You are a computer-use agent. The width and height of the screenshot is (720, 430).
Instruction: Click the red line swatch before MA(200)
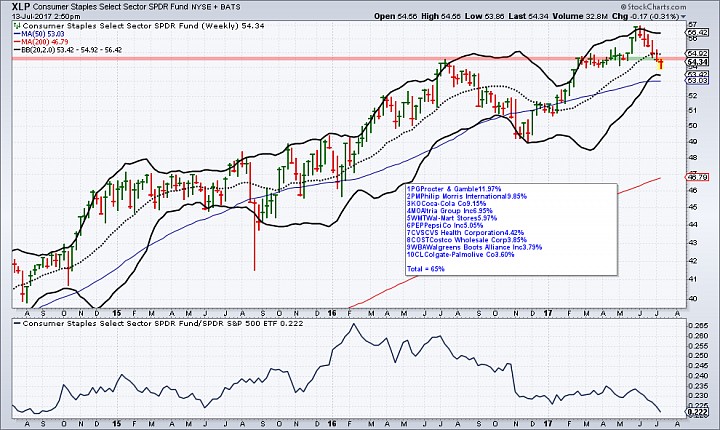point(17,42)
